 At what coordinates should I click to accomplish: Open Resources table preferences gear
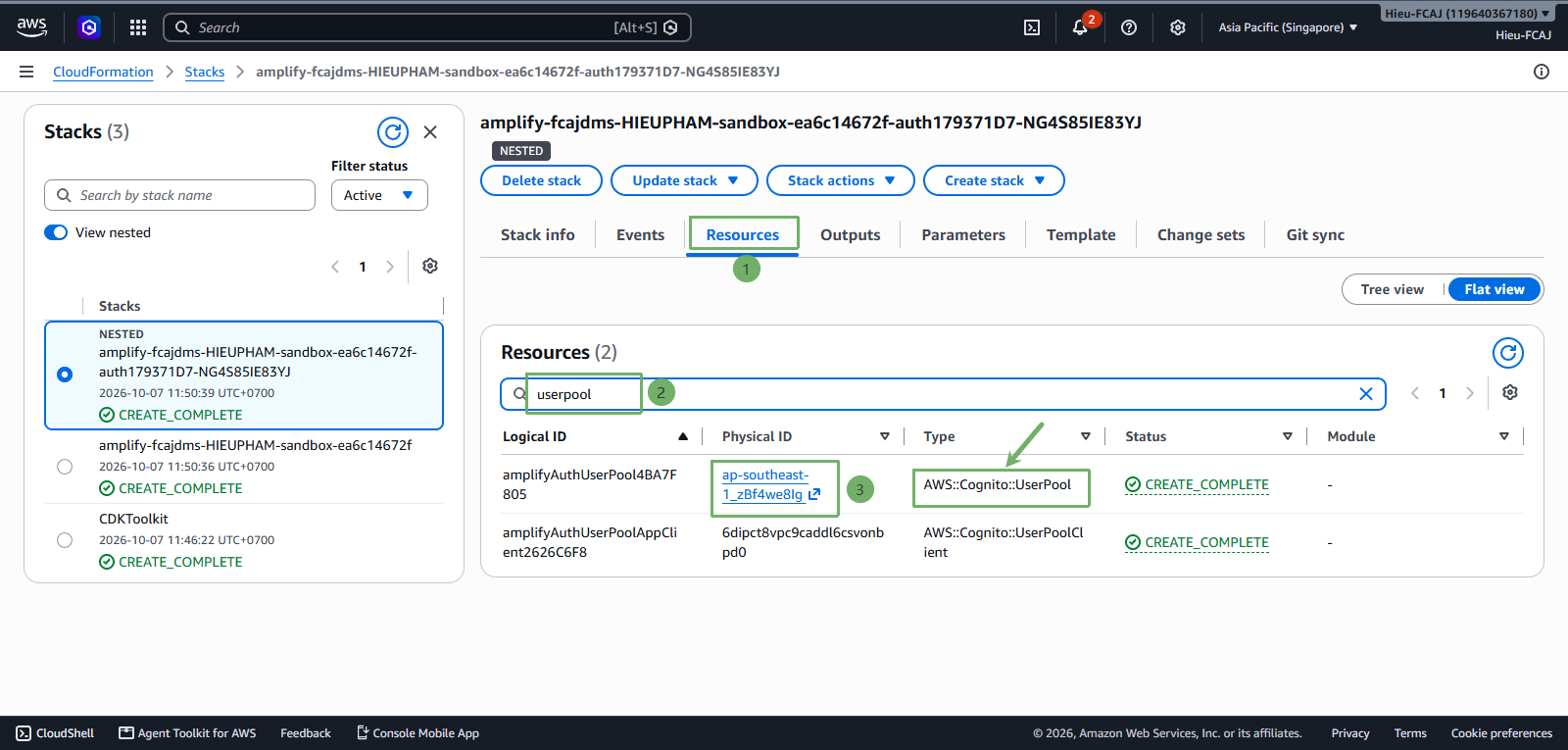tap(1510, 392)
